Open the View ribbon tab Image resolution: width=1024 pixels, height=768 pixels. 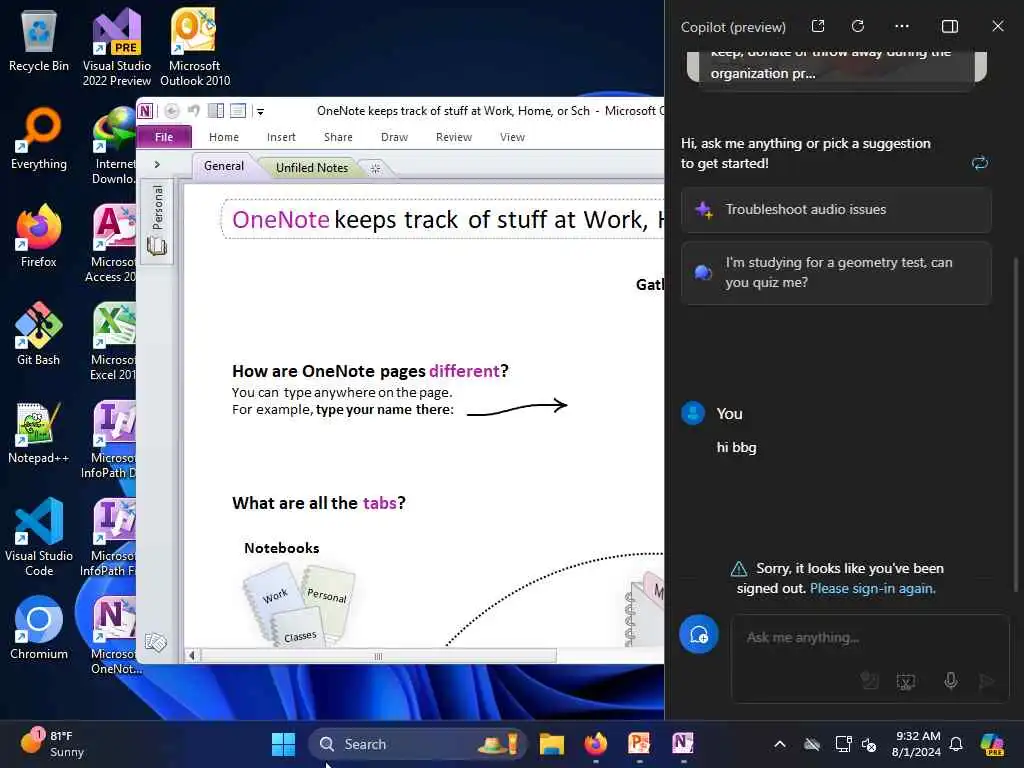(x=512, y=137)
